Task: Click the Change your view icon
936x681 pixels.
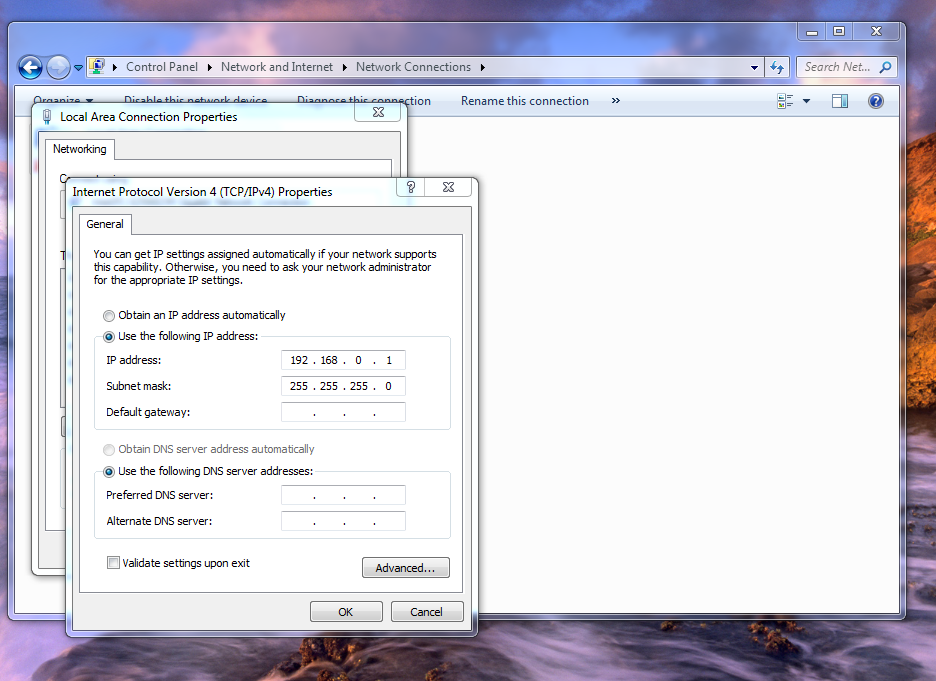Action: pyautogui.click(x=785, y=100)
